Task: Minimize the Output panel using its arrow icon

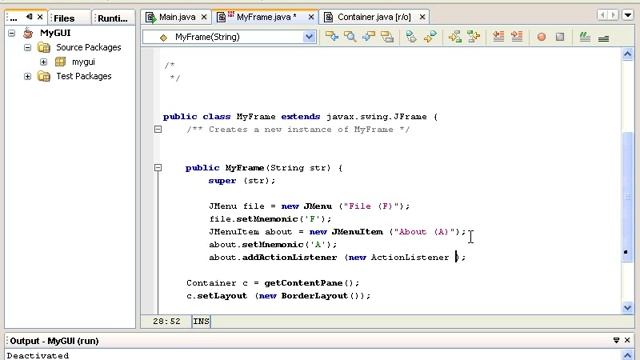Action: click(x=616, y=340)
